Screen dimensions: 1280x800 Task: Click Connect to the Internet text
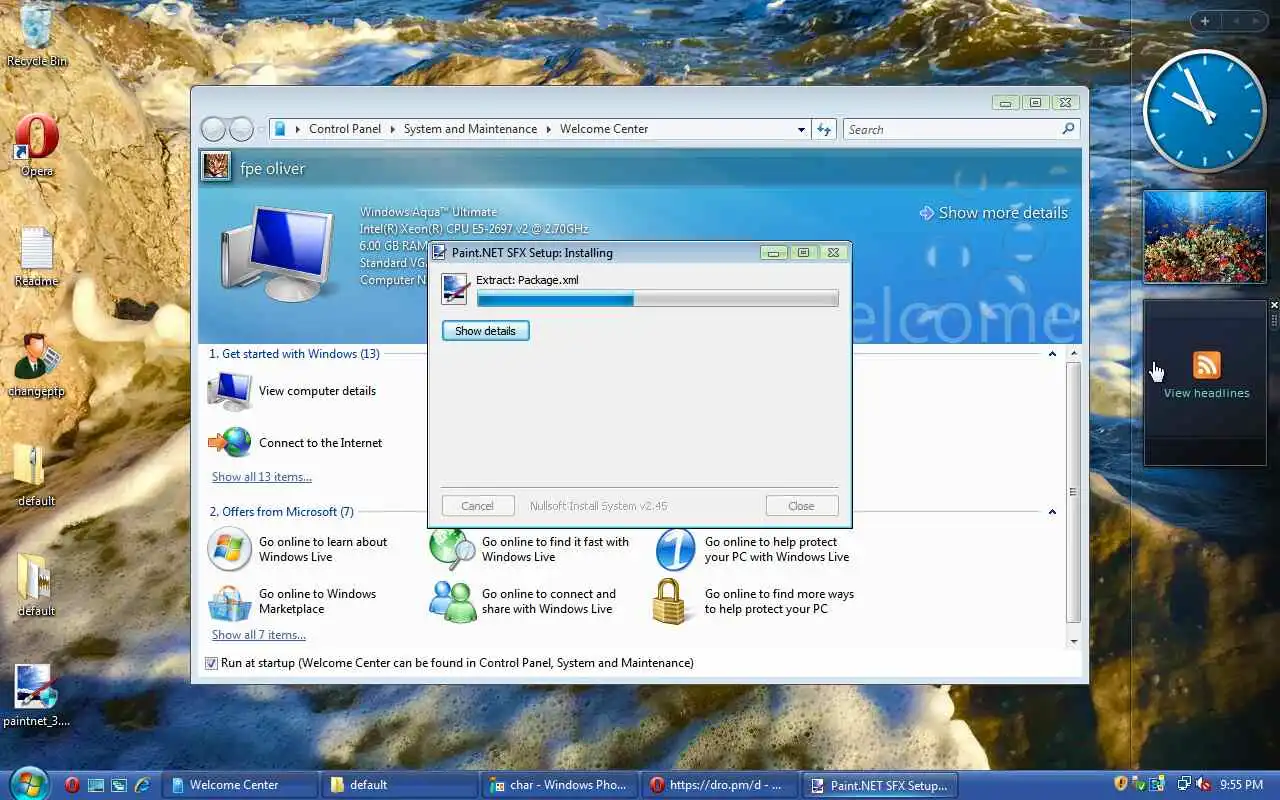320,443
